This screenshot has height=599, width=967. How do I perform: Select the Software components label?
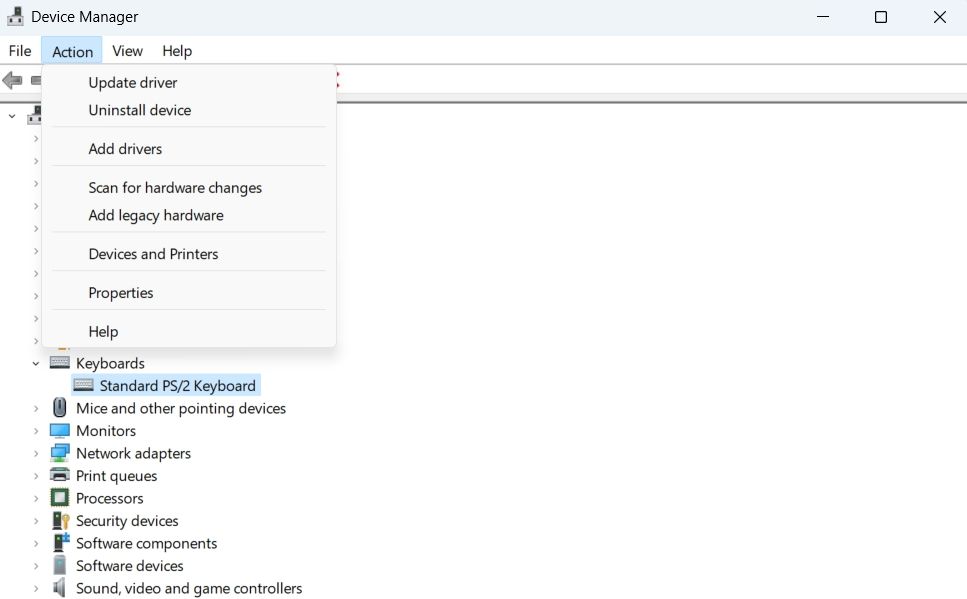[147, 543]
